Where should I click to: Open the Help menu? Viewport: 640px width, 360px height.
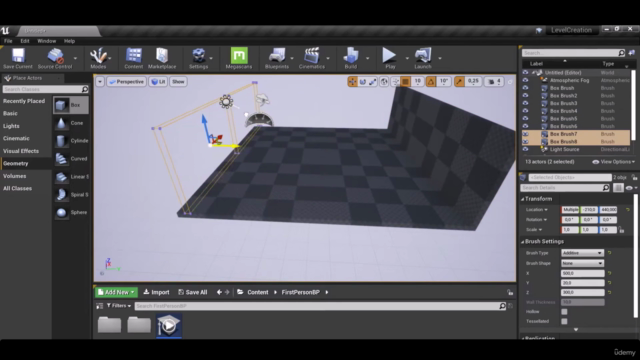click(69, 41)
